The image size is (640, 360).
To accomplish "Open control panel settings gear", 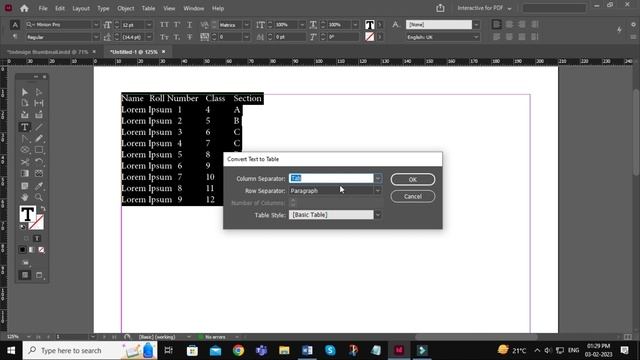I will 633,24.
